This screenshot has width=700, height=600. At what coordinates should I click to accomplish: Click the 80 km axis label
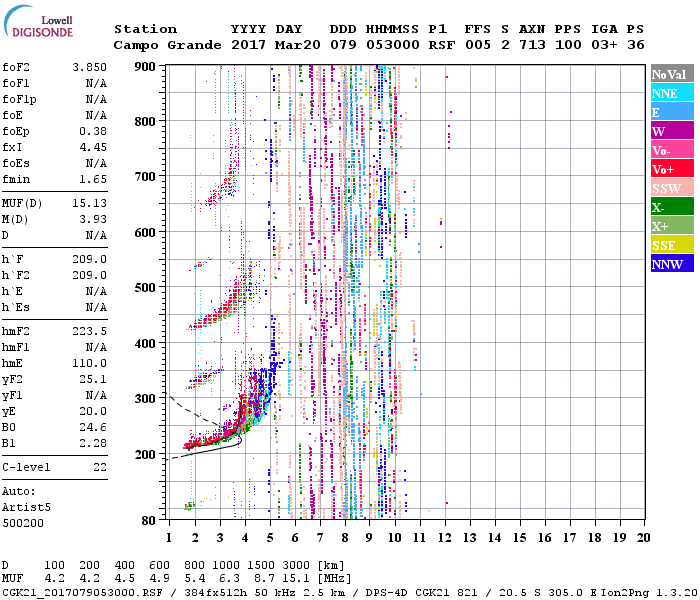coord(148,520)
